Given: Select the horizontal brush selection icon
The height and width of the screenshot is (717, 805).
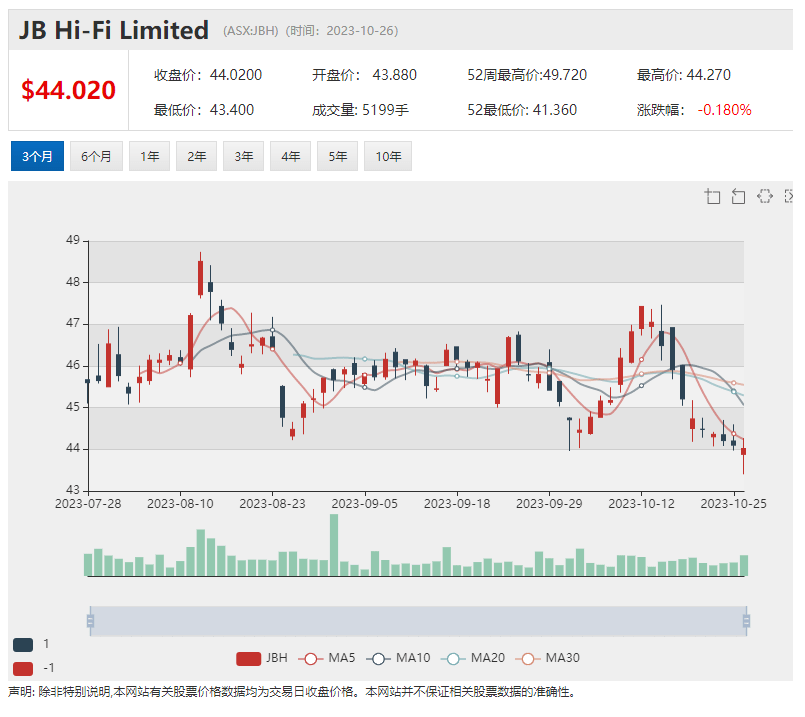Looking at the screenshot, I should [x=765, y=196].
